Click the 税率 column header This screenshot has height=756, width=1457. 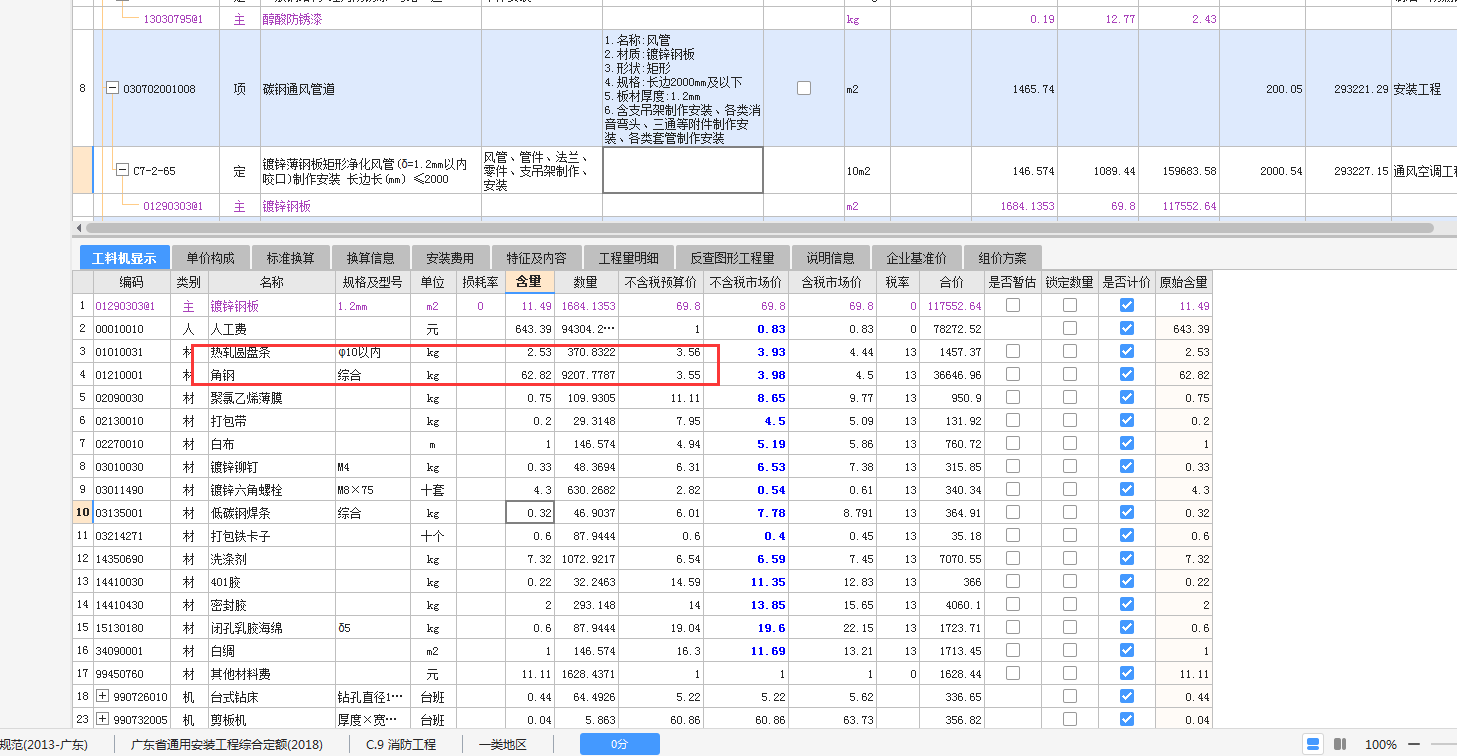click(x=897, y=282)
